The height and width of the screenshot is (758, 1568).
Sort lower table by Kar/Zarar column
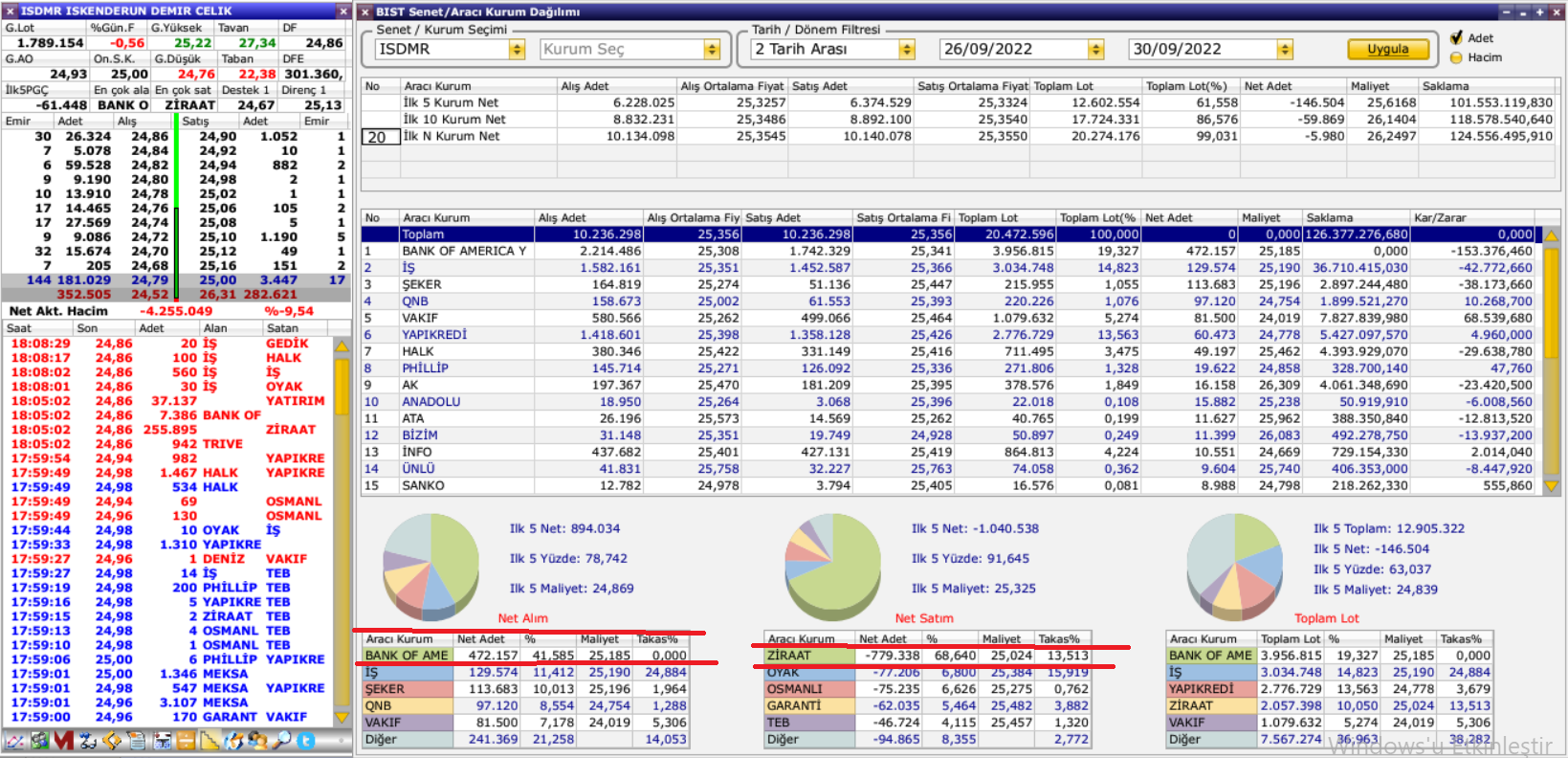pyautogui.click(x=1473, y=217)
